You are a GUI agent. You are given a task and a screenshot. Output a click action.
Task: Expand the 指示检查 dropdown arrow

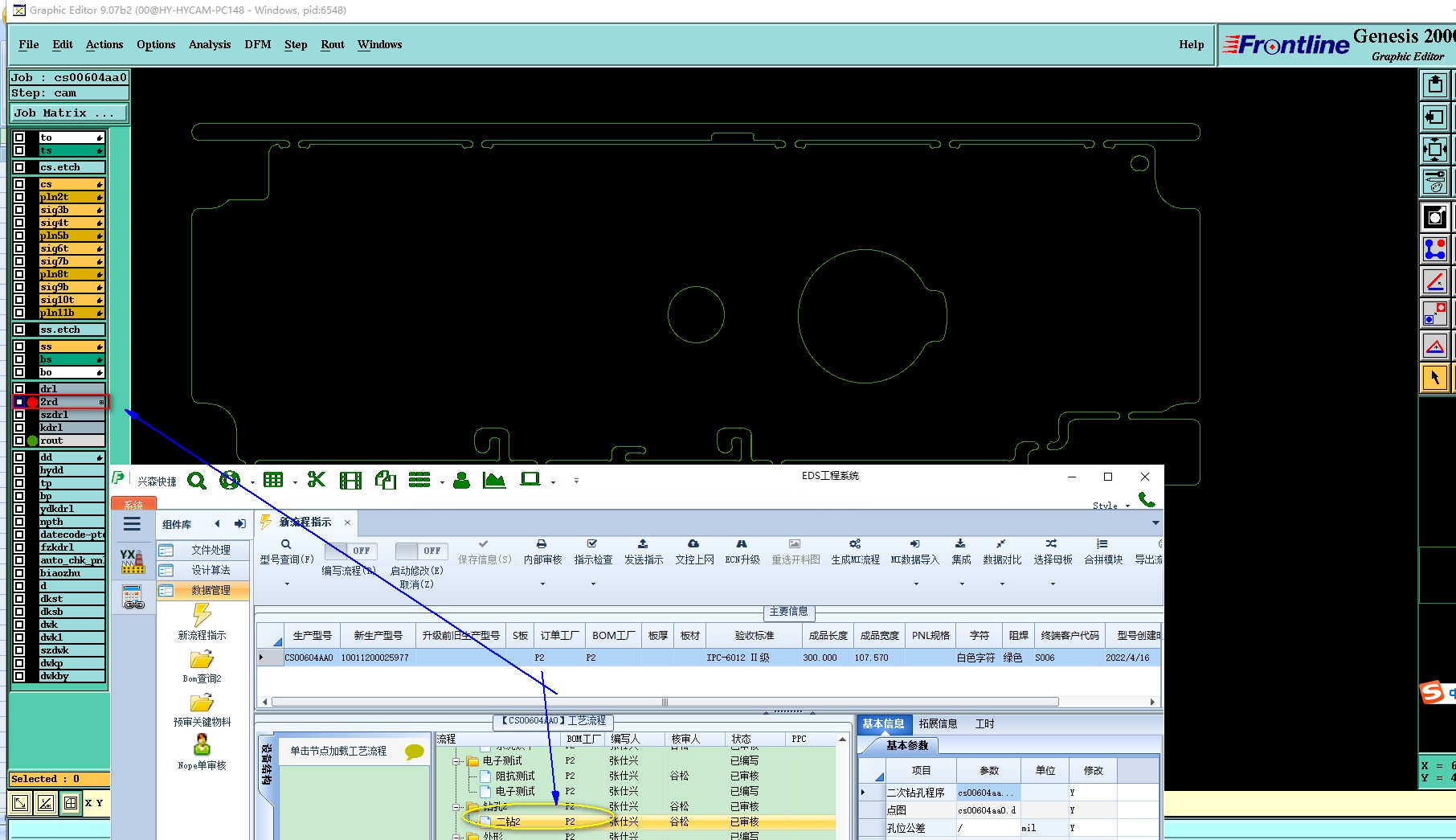click(593, 584)
